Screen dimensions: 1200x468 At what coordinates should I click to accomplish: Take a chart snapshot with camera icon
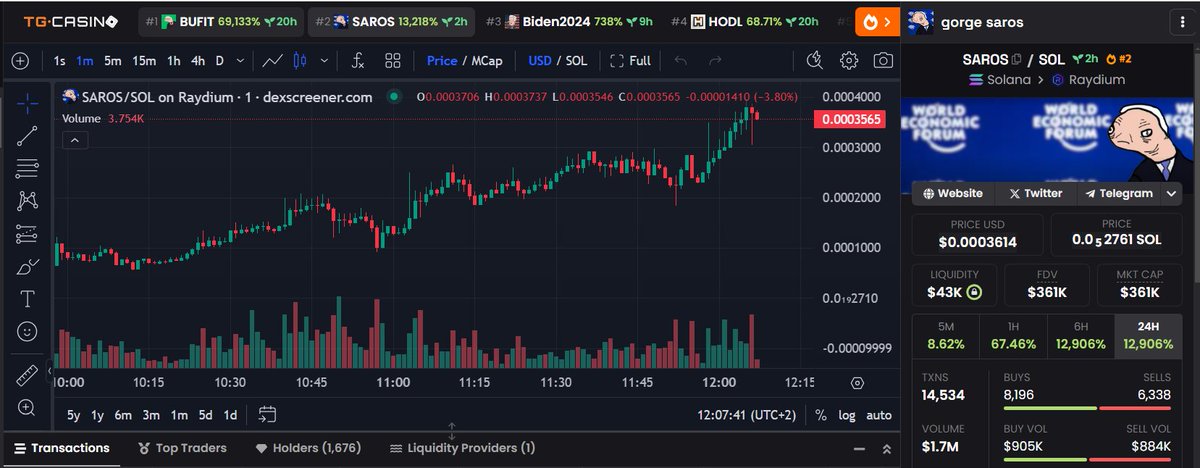[x=883, y=61]
